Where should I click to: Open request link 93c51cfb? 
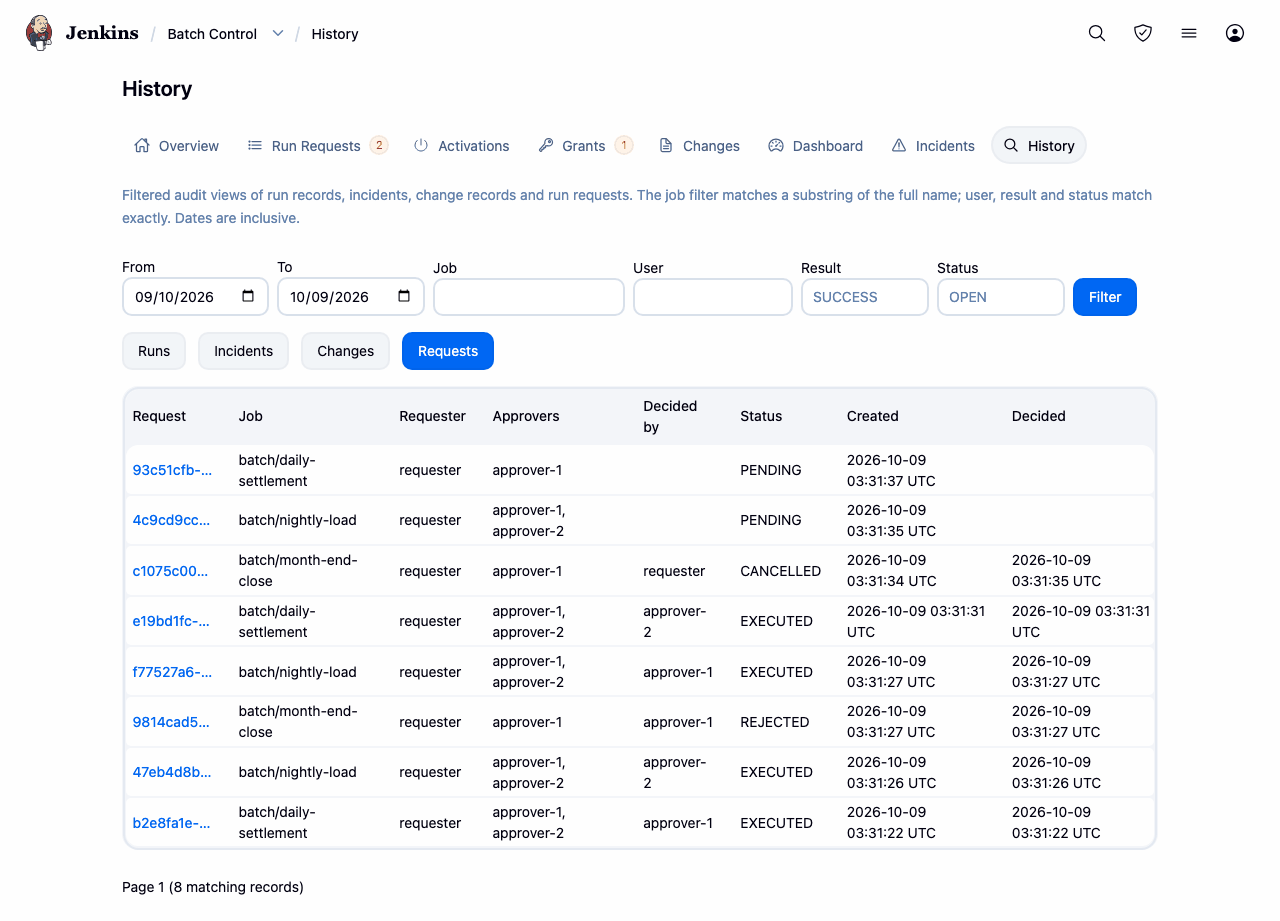pyautogui.click(x=172, y=470)
